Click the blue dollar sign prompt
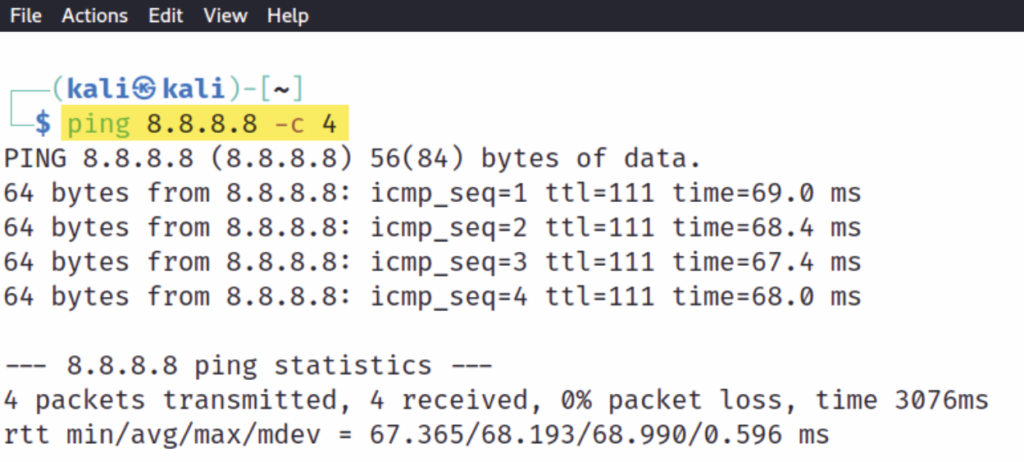Image resolution: width=1024 pixels, height=462 pixels. point(43,124)
